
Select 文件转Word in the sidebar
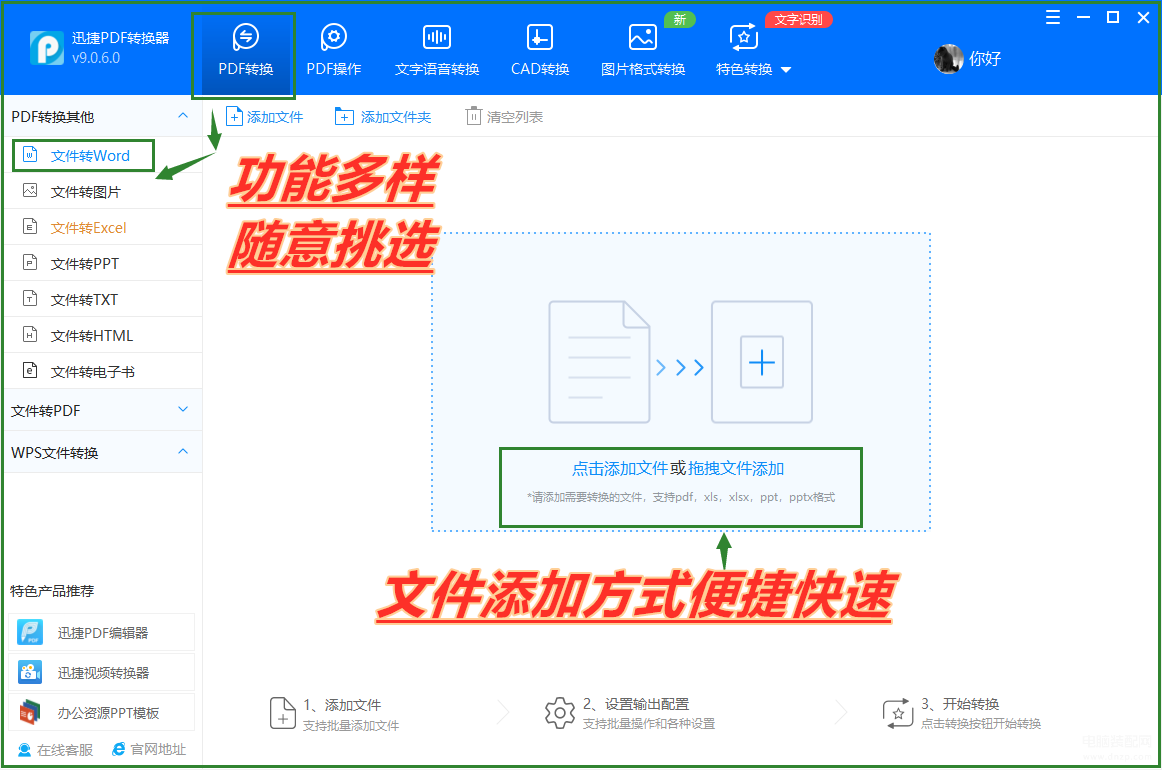[104, 156]
